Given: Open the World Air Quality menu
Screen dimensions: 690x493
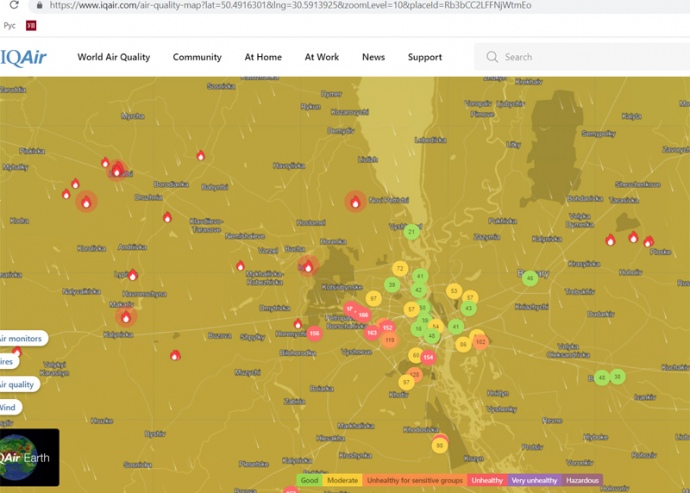Looking at the screenshot, I should [113, 57].
